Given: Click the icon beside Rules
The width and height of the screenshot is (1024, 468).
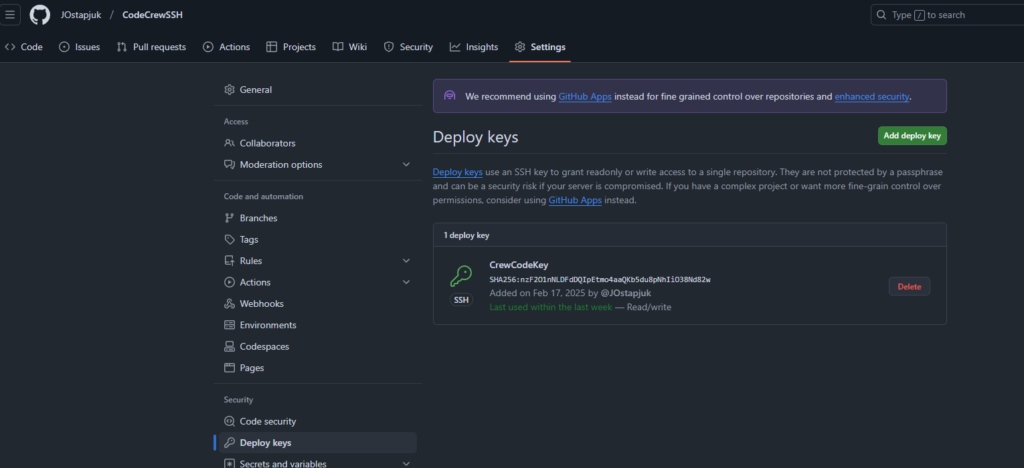Looking at the screenshot, I should [x=229, y=260].
